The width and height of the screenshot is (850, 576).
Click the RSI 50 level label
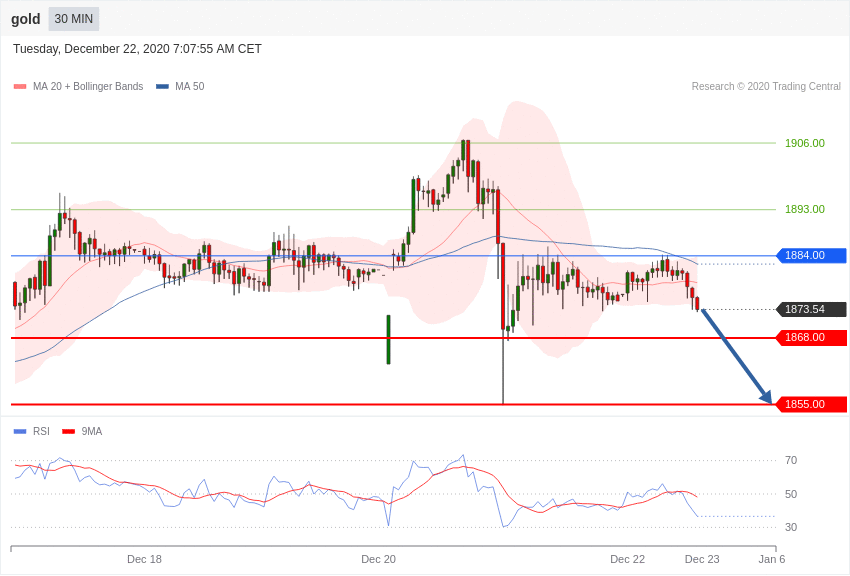tap(791, 494)
